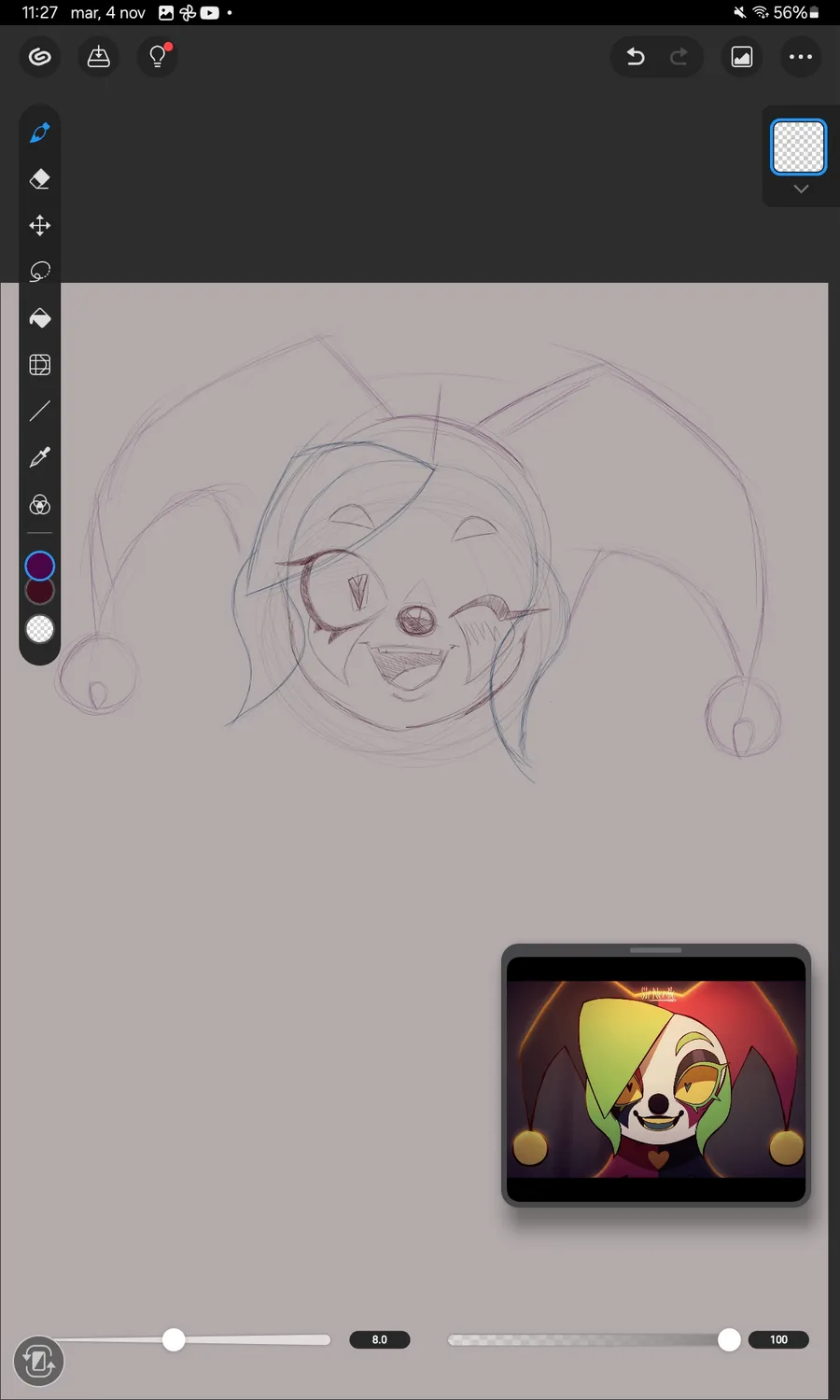The width and height of the screenshot is (840, 1400).
Task: Select the Fill bucket tool
Action: click(x=39, y=318)
